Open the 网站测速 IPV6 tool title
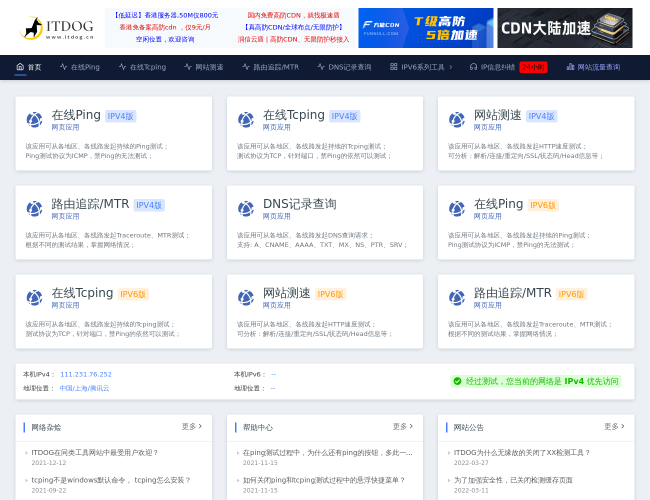 pos(287,293)
